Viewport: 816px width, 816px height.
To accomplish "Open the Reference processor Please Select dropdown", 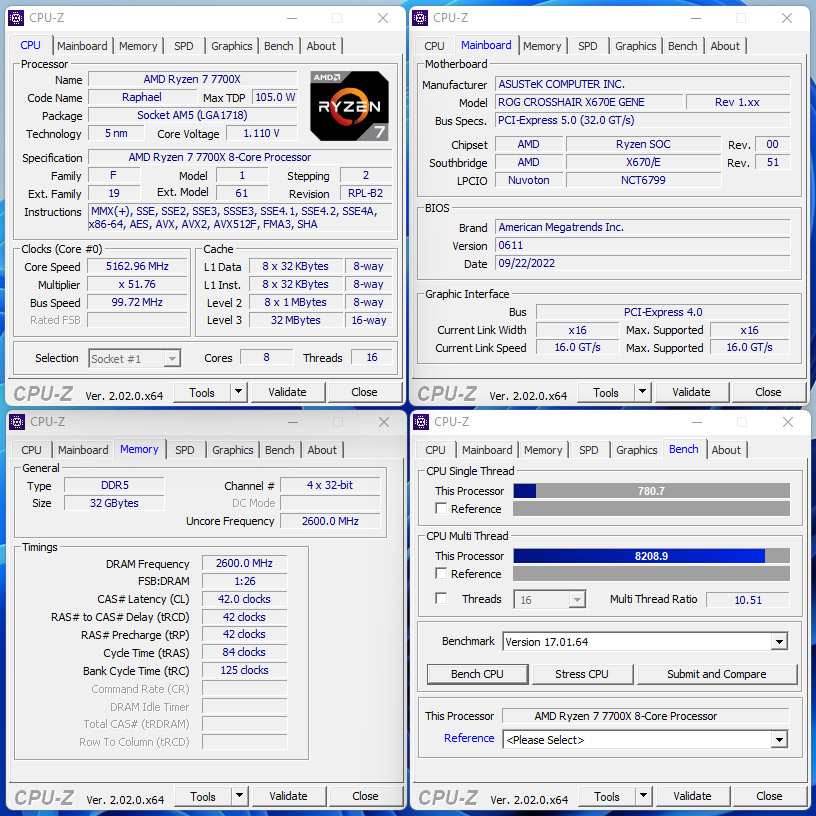I will point(779,740).
